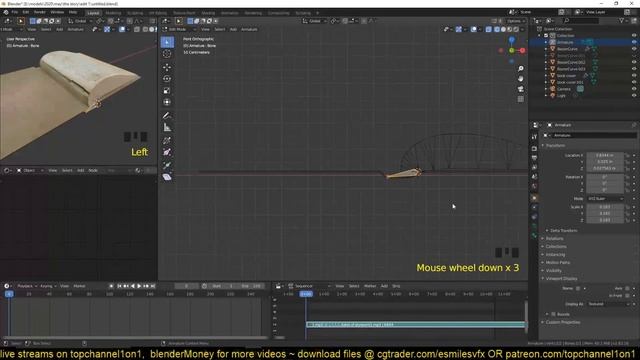Open the Playback popover in timeline
The height and width of the screenshot is (360, 640).
(27, 286)
